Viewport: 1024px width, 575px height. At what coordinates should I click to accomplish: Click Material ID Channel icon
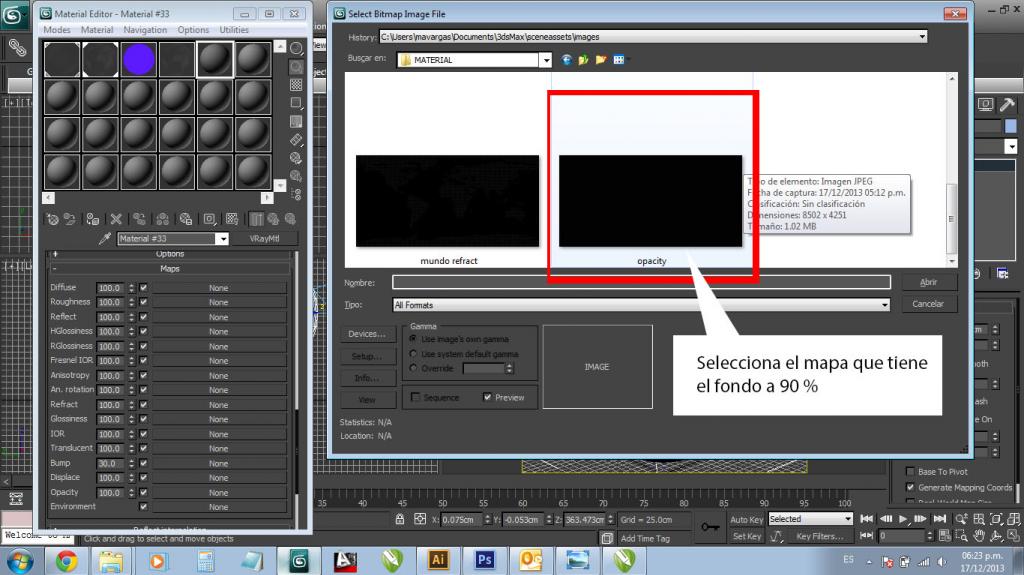pos(209,220)
